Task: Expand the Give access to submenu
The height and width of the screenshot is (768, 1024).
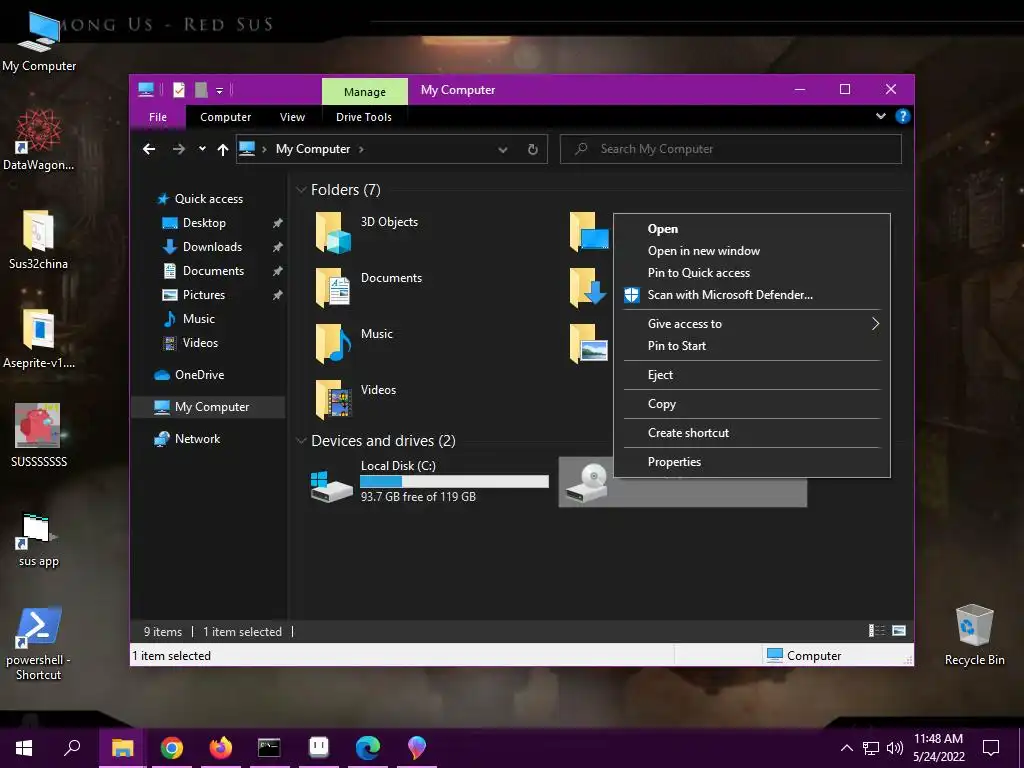Action: [x=752, y=324]
